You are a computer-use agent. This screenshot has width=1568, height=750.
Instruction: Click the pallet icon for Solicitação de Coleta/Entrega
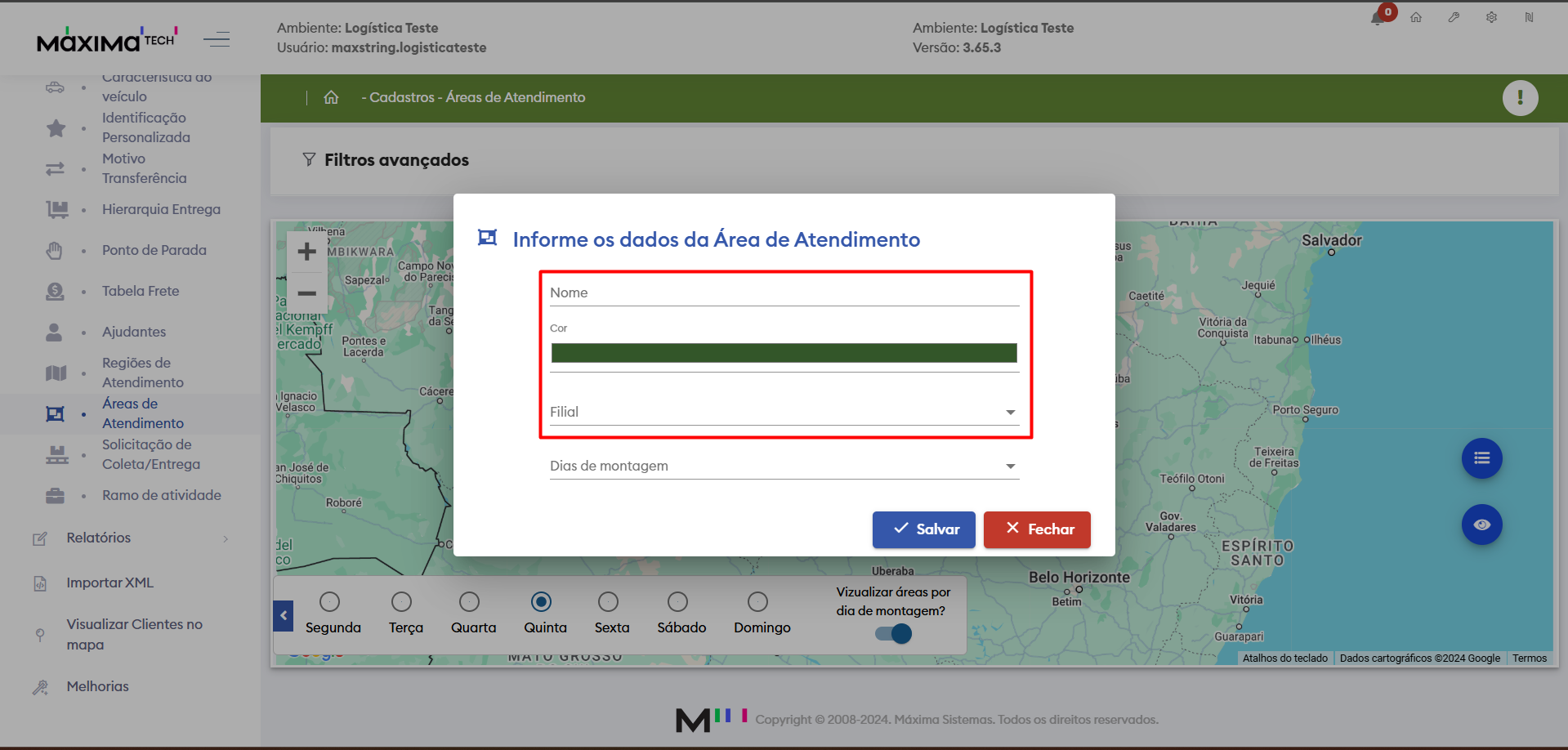tap(57, 454)
